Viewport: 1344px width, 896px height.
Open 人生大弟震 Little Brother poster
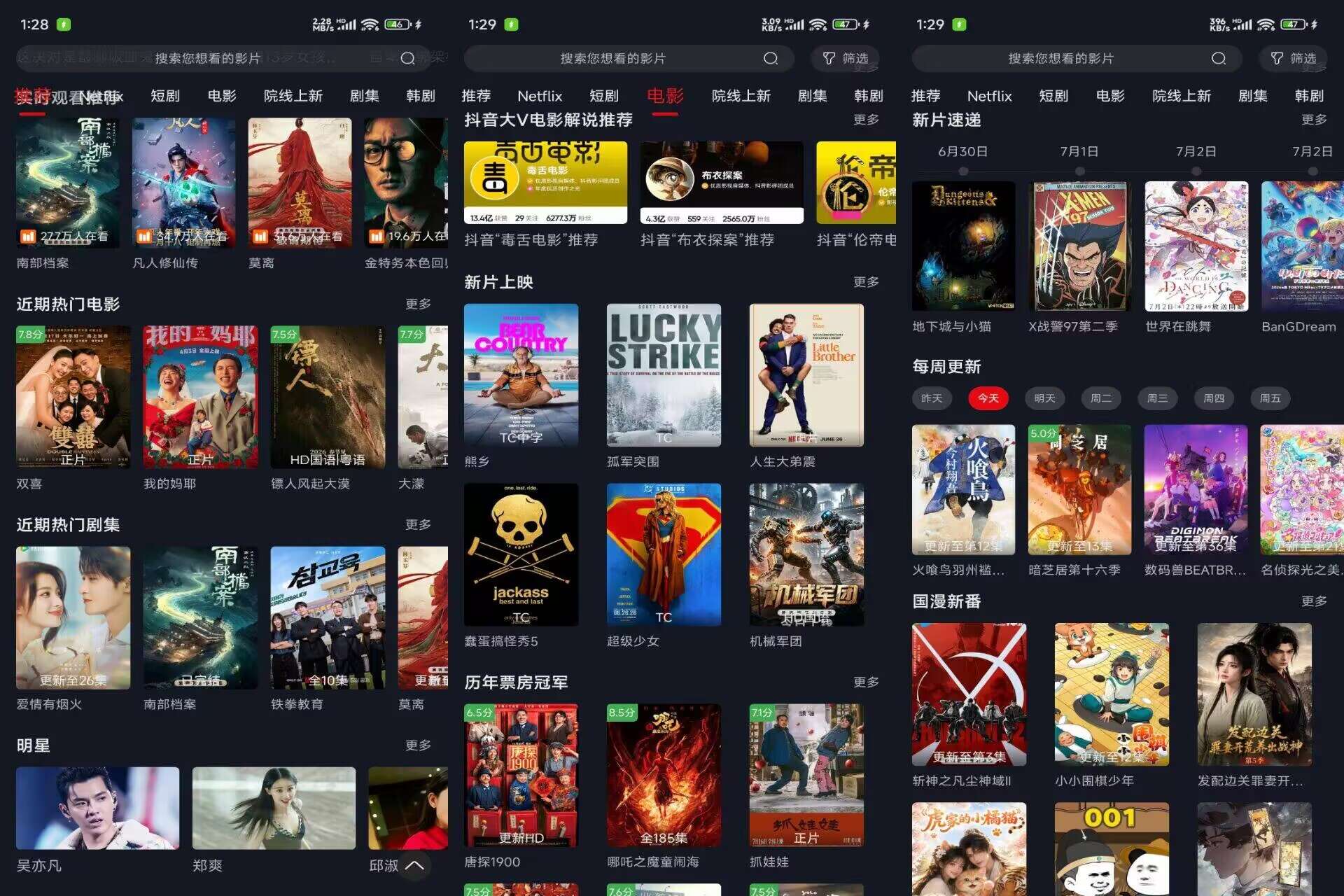point(806,375)
